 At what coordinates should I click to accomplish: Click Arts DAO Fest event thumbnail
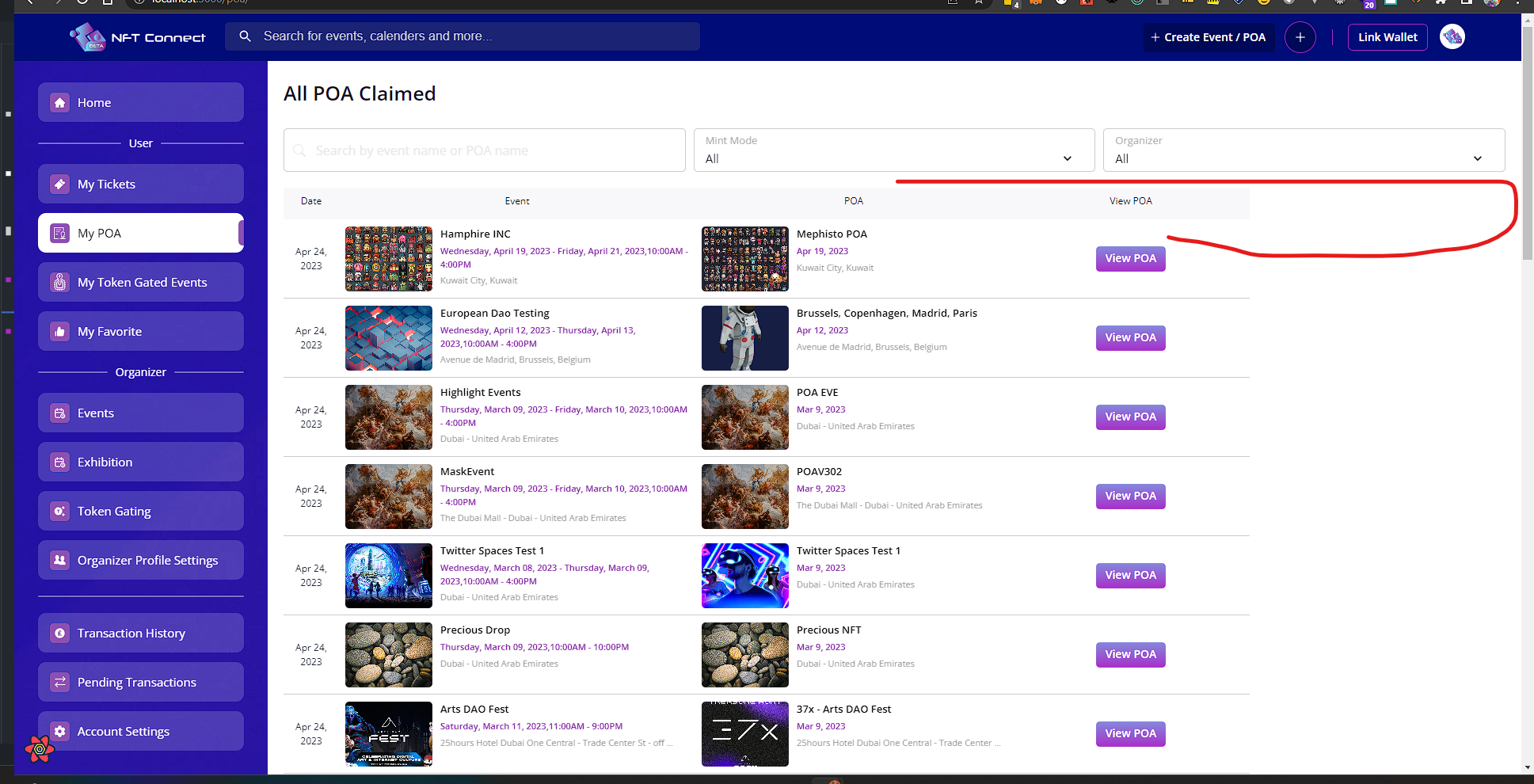pyautogui.click(x=389, y=734)
